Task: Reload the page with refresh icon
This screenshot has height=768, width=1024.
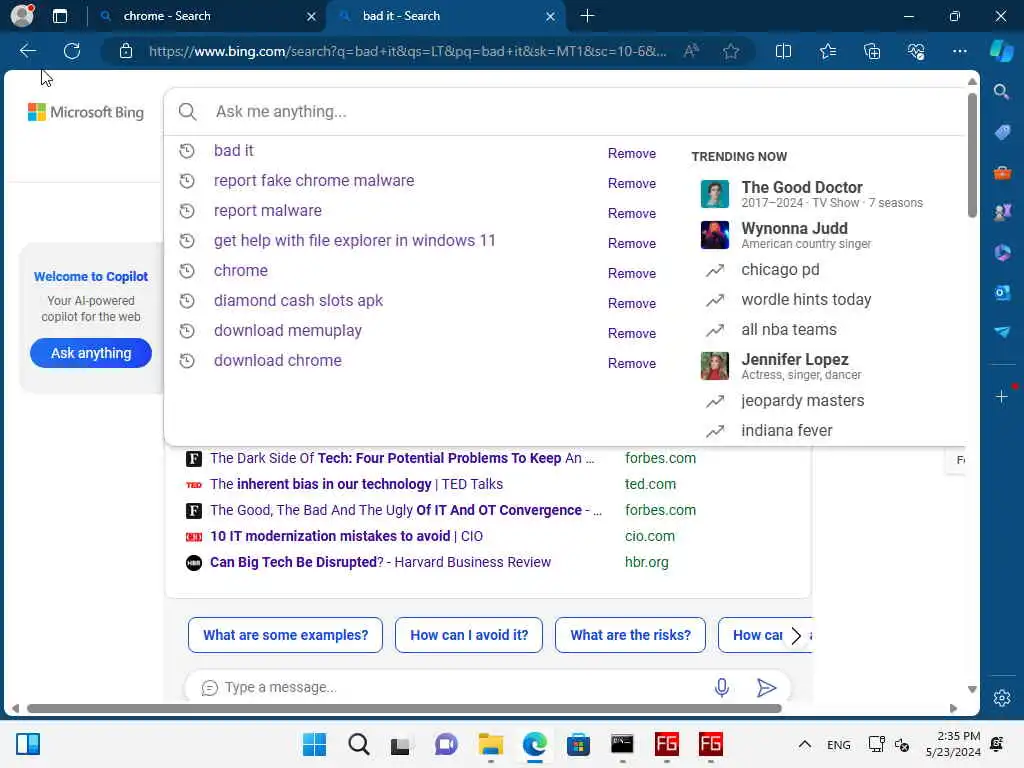Action: pos(72,51)
